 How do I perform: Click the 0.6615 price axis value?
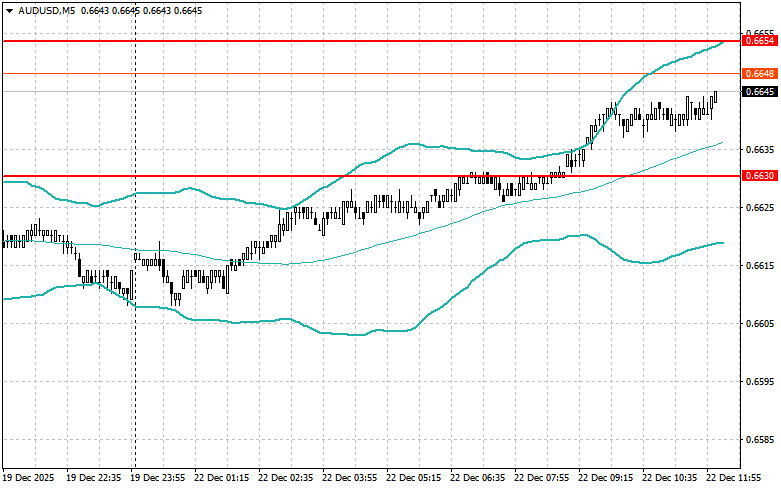pyautogui.click(x=760, y=266)
